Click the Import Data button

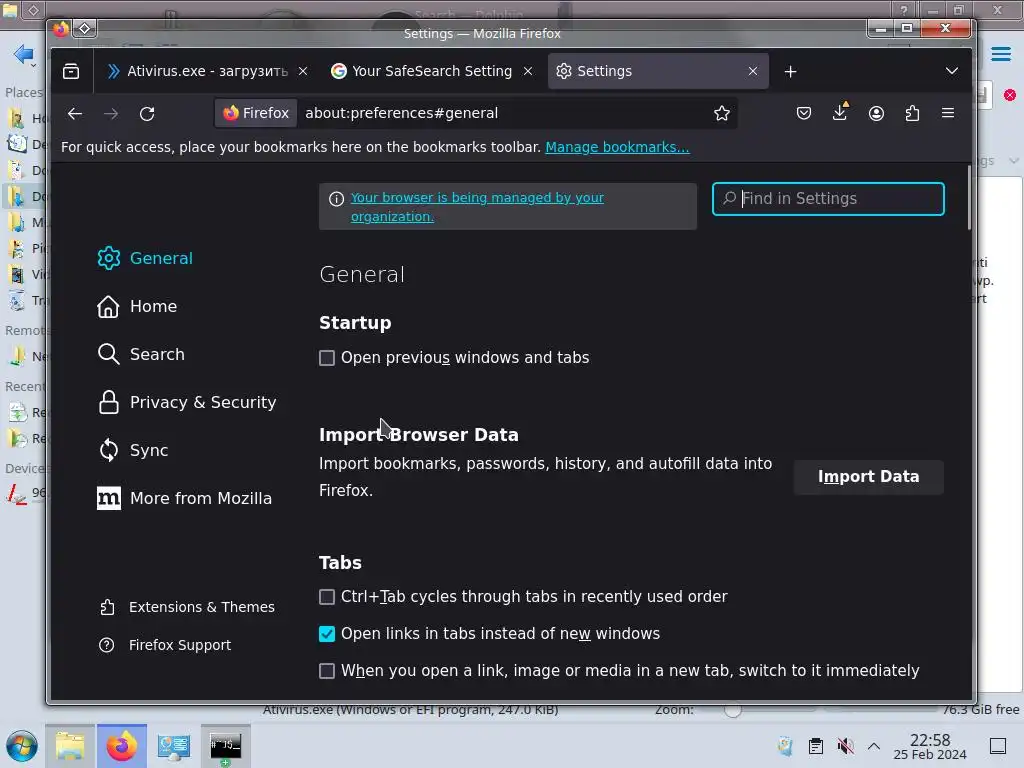[869, 477]
